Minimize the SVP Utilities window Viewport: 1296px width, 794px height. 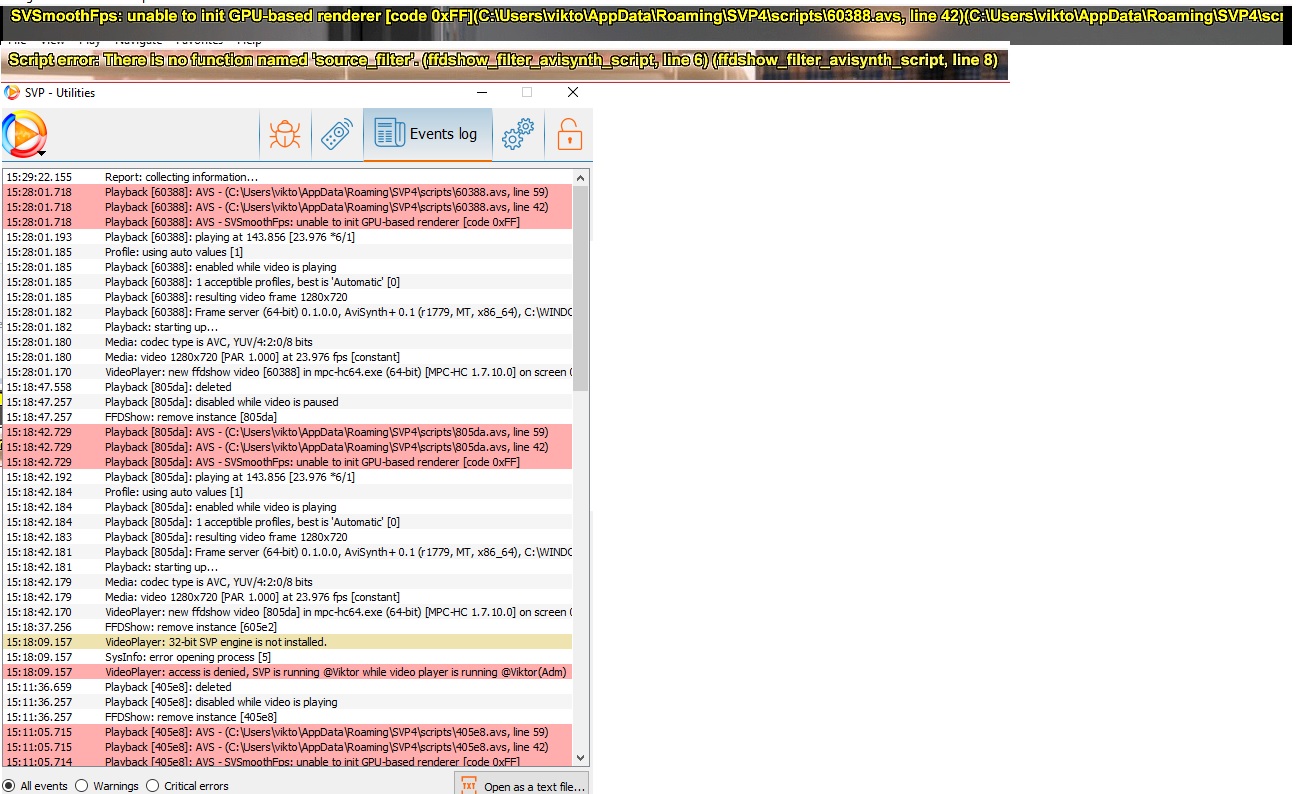482,93
